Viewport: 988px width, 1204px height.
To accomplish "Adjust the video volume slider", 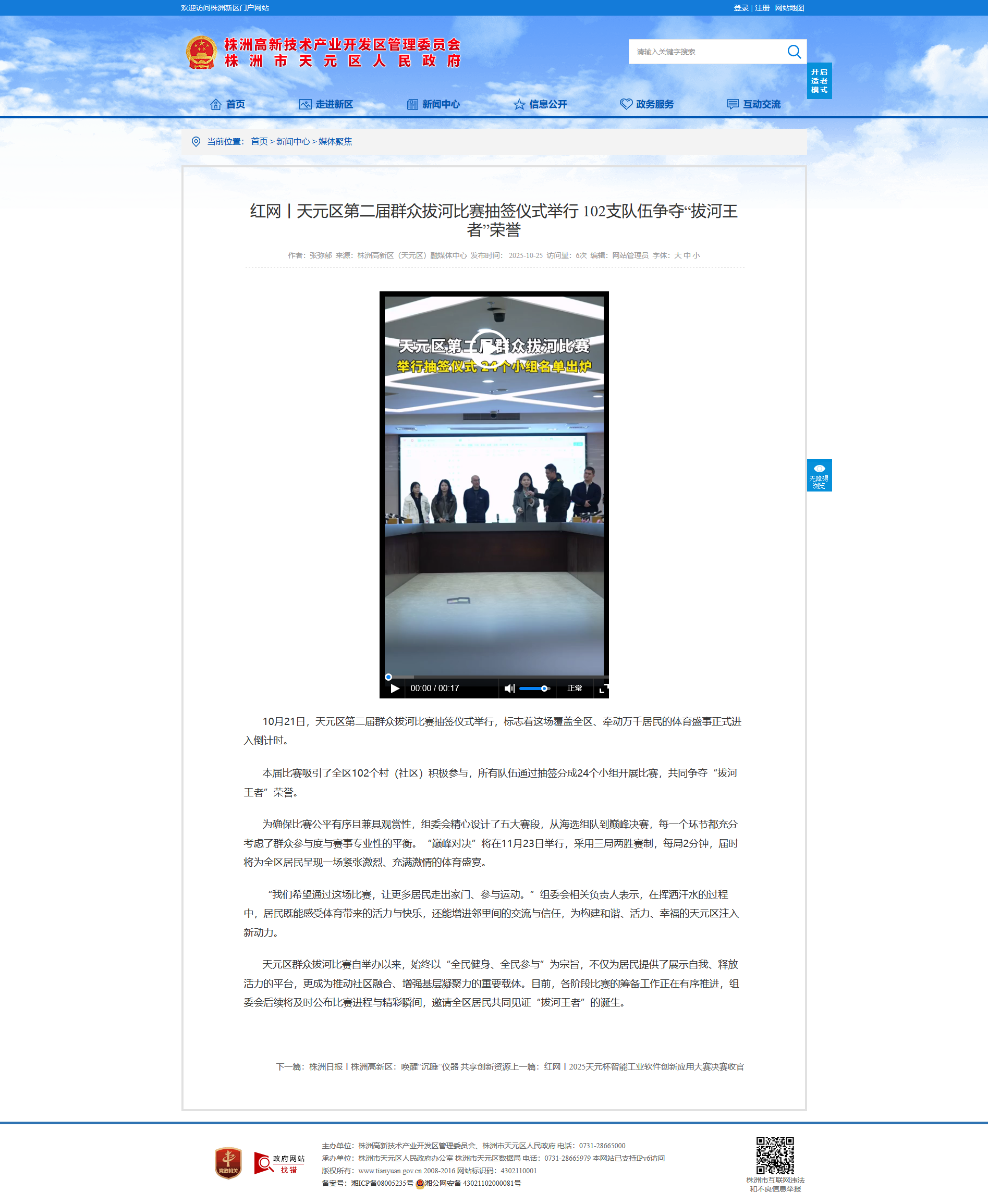I will [534, 689].
